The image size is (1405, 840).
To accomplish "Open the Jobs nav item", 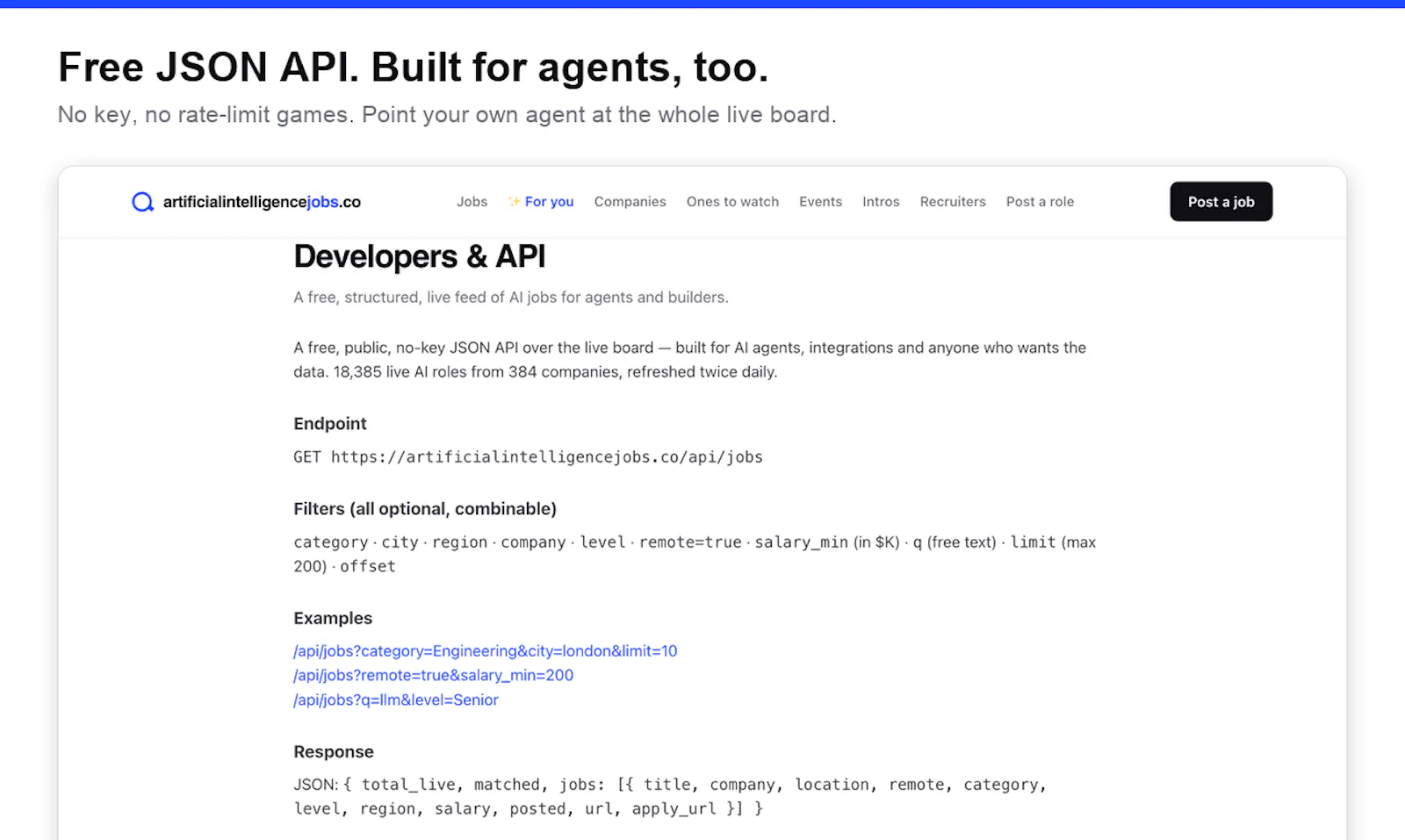I will [x=472, y=202].
